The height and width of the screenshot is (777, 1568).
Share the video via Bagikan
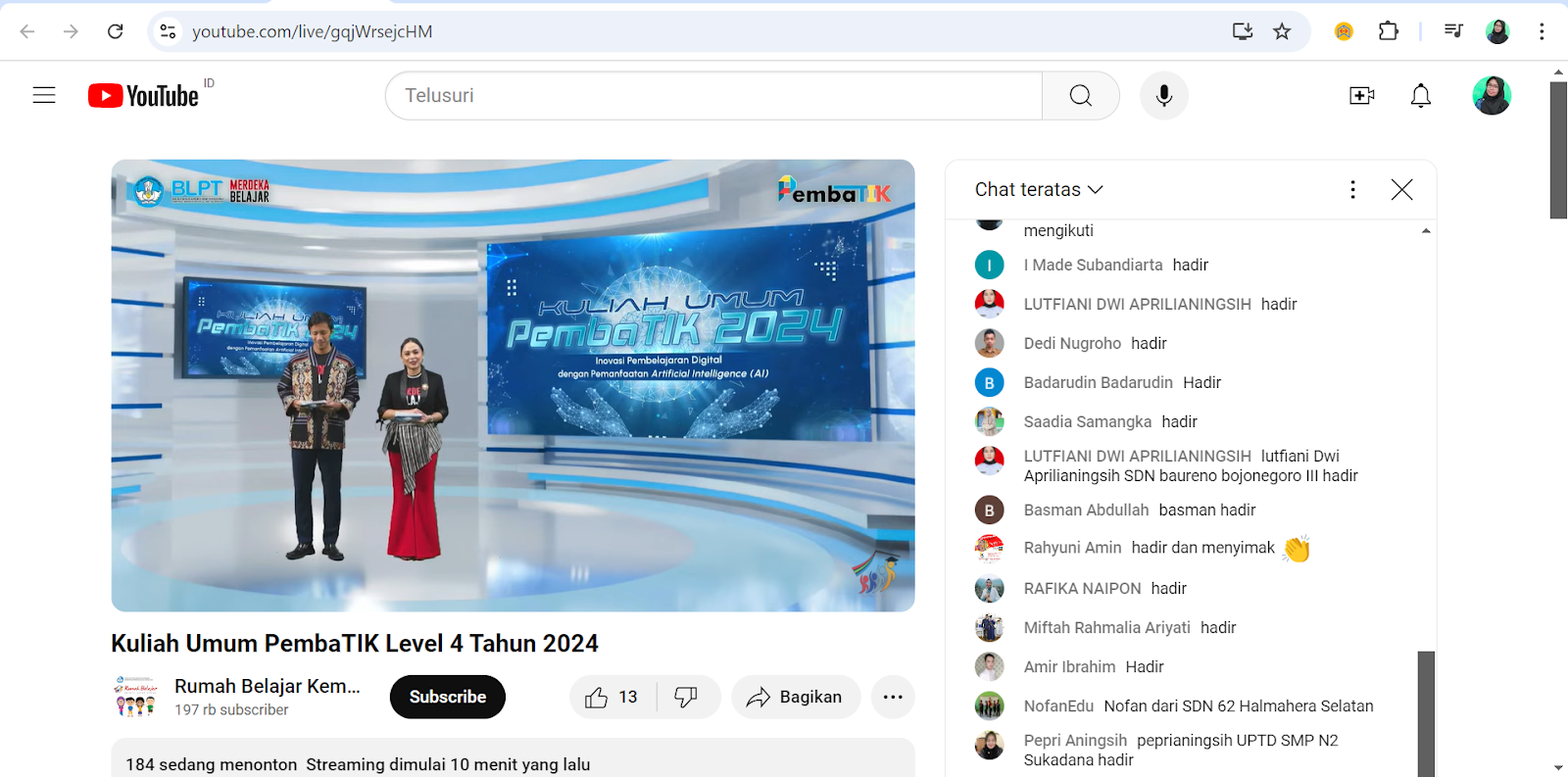pyautogui.click(x=796, y=697)
